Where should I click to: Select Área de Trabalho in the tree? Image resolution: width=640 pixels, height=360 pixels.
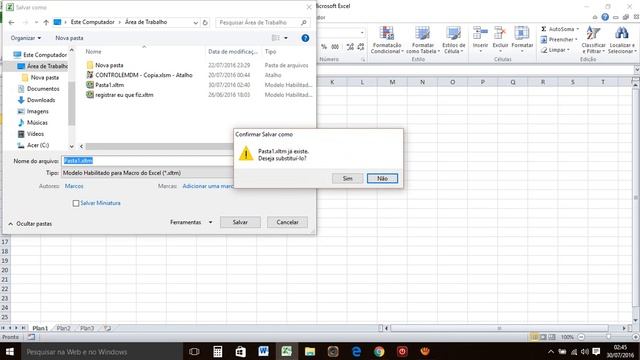coord(43,66)
